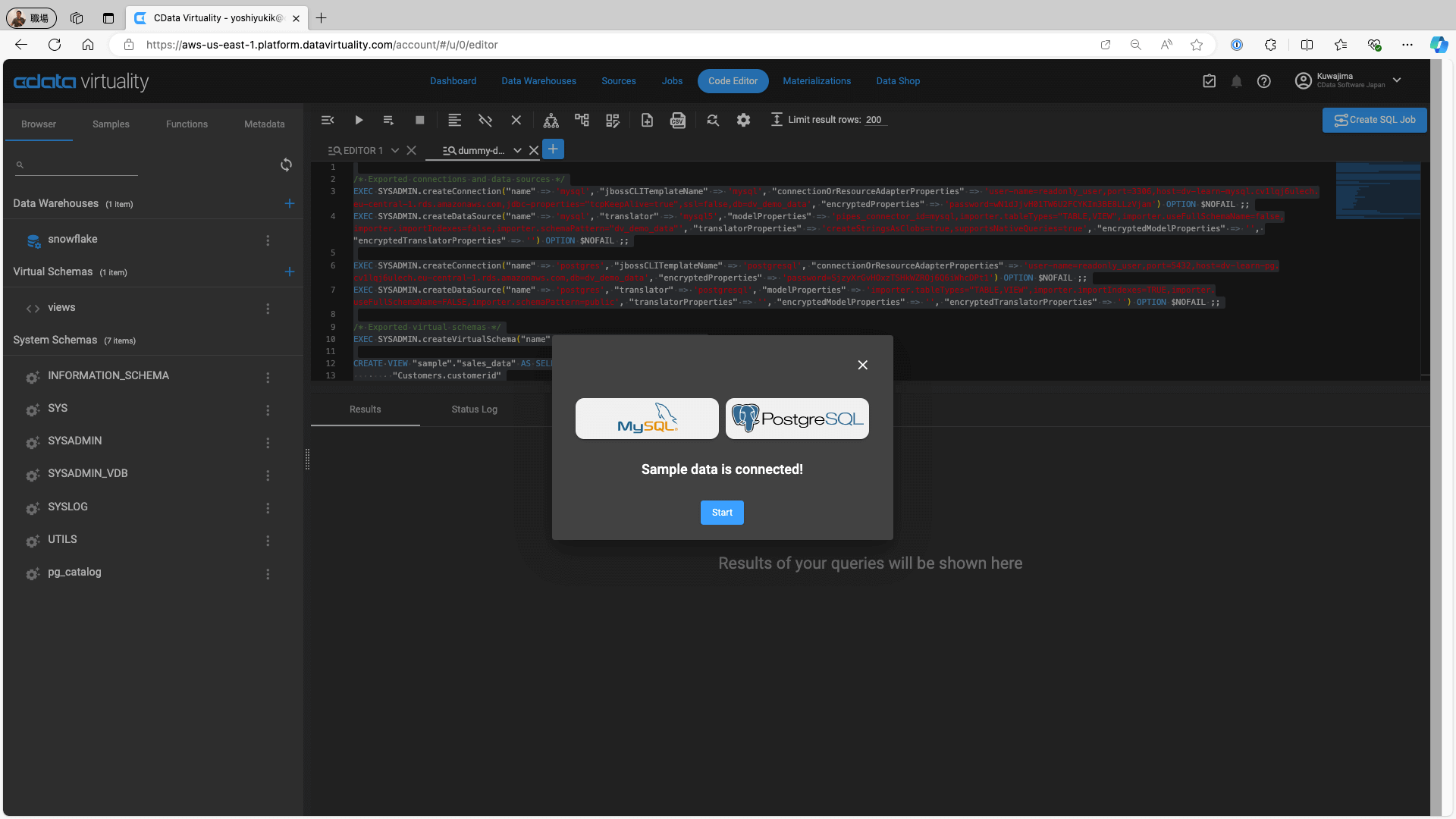Open the hierarchy tree icon in the toolbar
This screenshot has width=1456, height=819.
(551, 120)
